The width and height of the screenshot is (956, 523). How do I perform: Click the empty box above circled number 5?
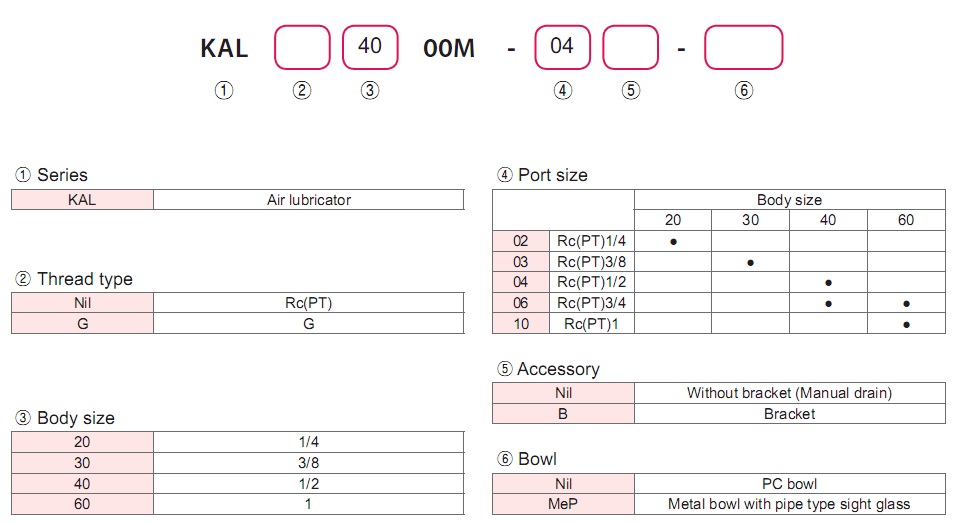(630, 47)
